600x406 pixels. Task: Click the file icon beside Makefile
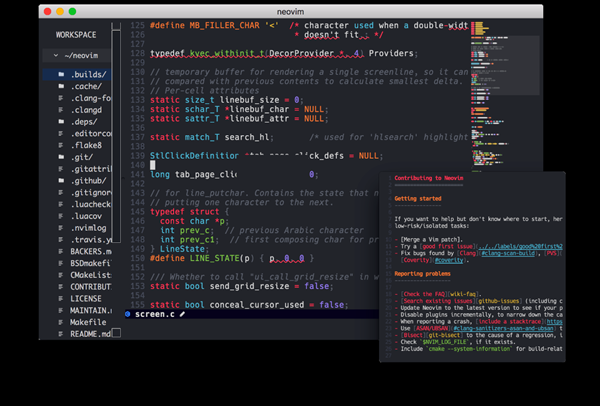pos(61,322)
